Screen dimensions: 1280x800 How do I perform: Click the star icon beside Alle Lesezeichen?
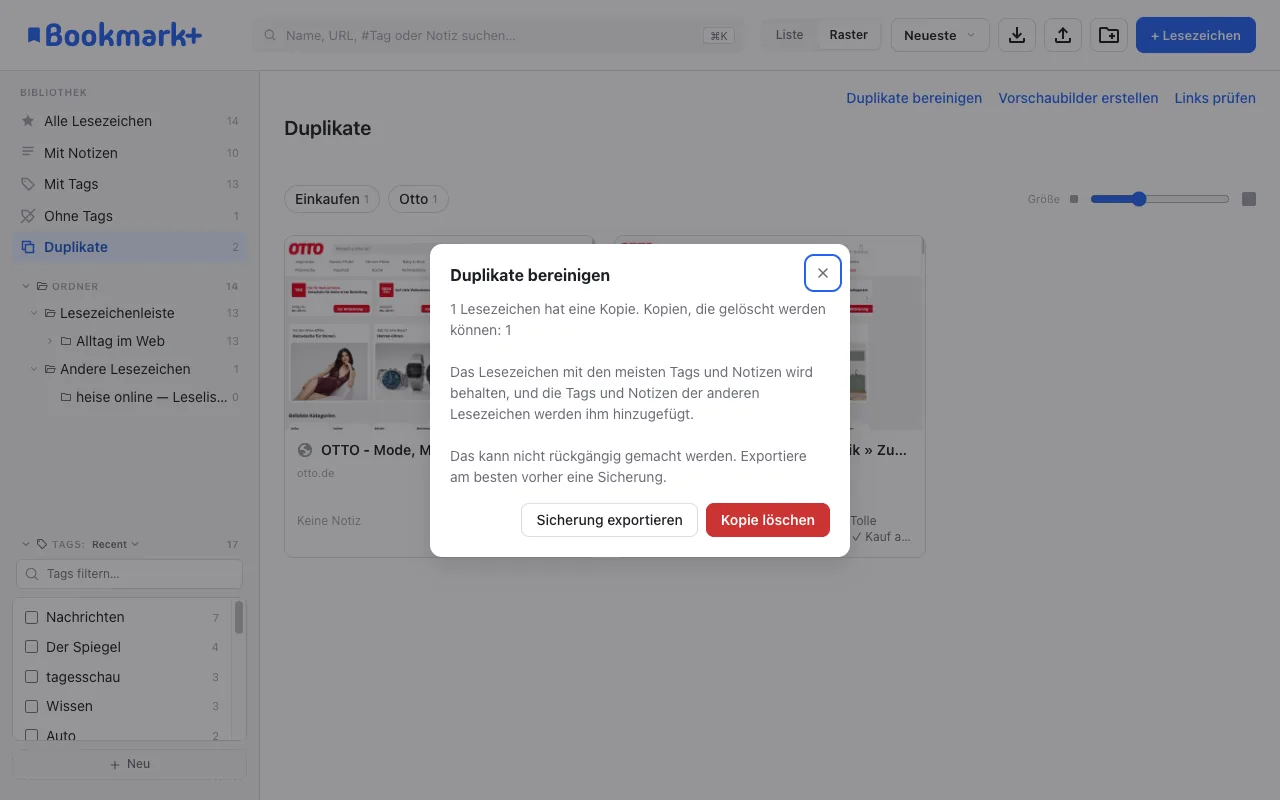[x=28, y=121]
